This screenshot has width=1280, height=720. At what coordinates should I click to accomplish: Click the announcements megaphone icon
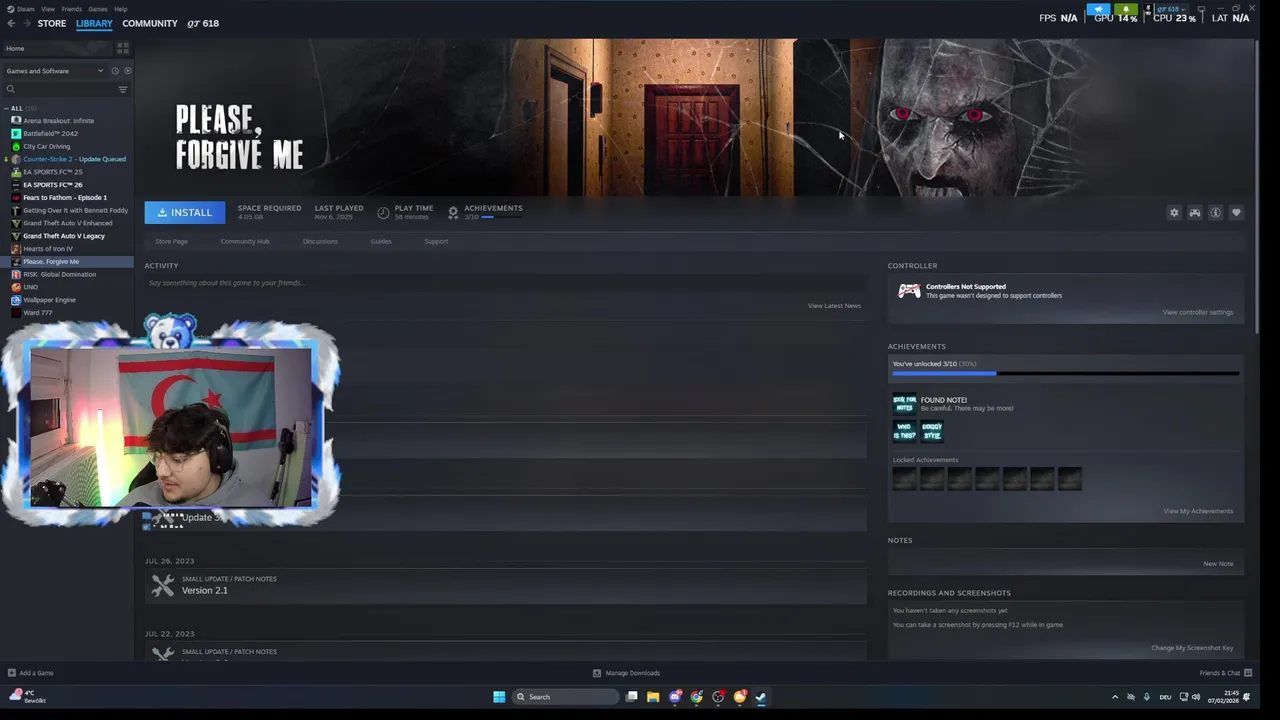[x=1099, y=9]
